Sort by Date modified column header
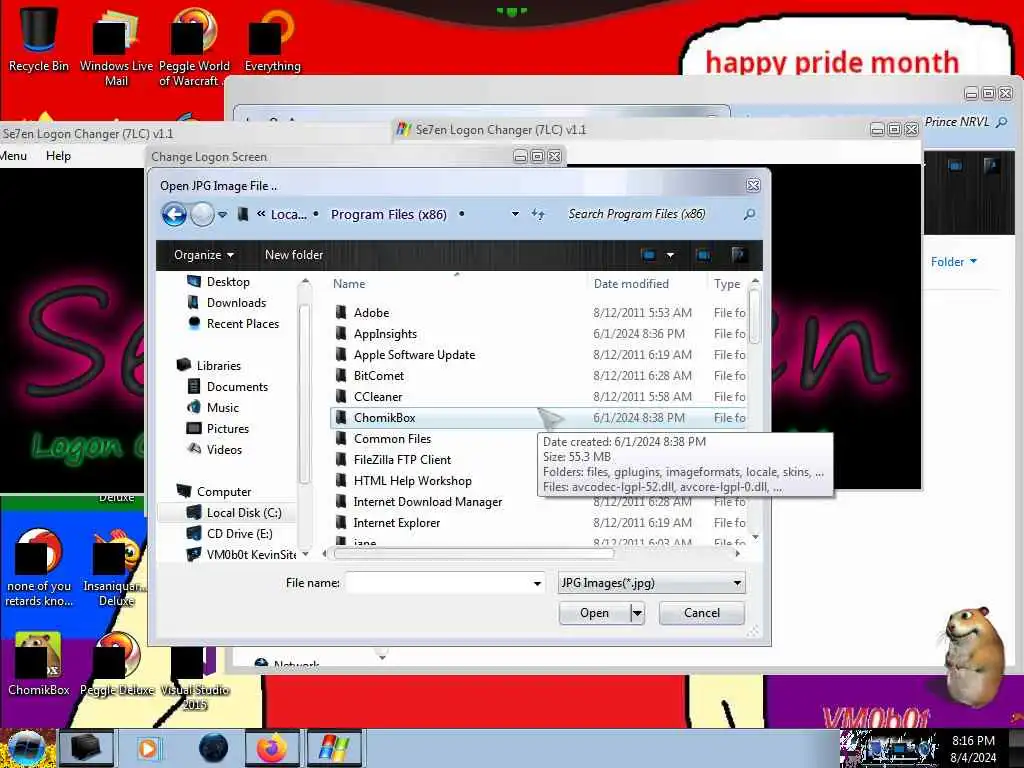This screenshot has width=1024, height=768. point(631,283)
